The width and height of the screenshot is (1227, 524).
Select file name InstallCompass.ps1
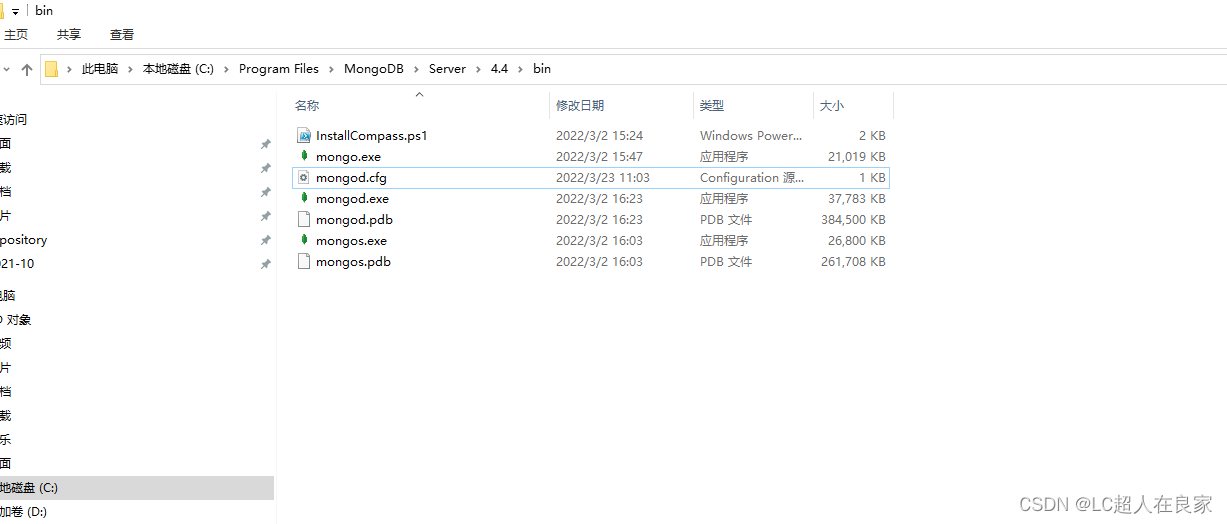[x=372, y=135]
